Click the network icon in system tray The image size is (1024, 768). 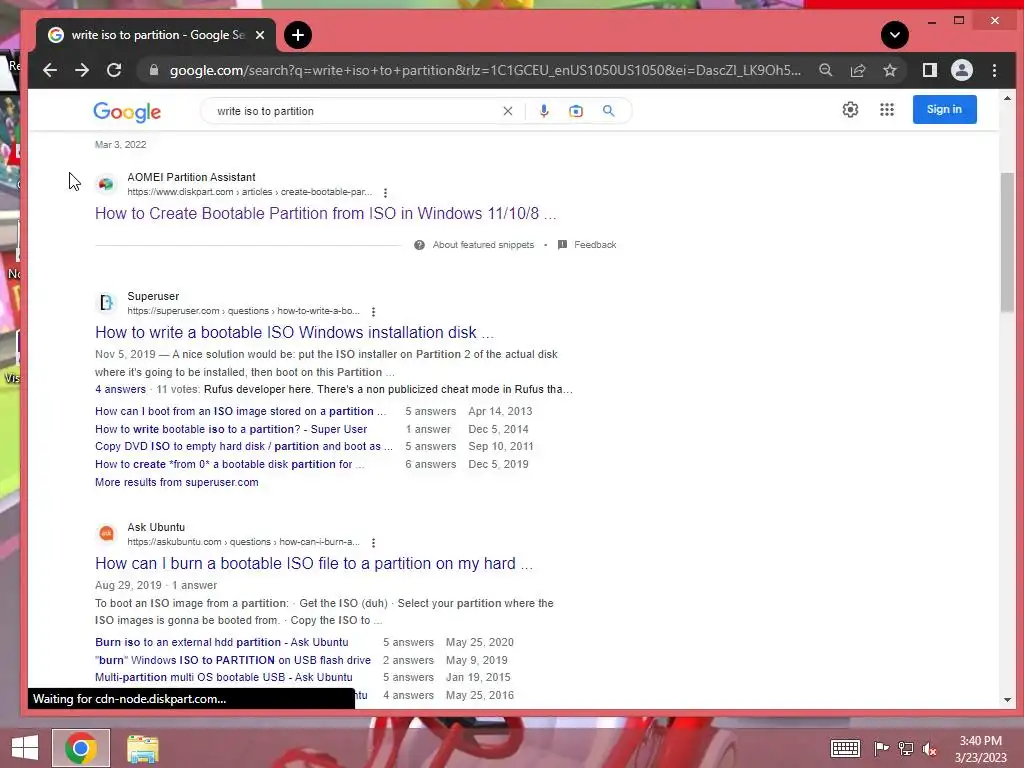[x=906, y=748]
